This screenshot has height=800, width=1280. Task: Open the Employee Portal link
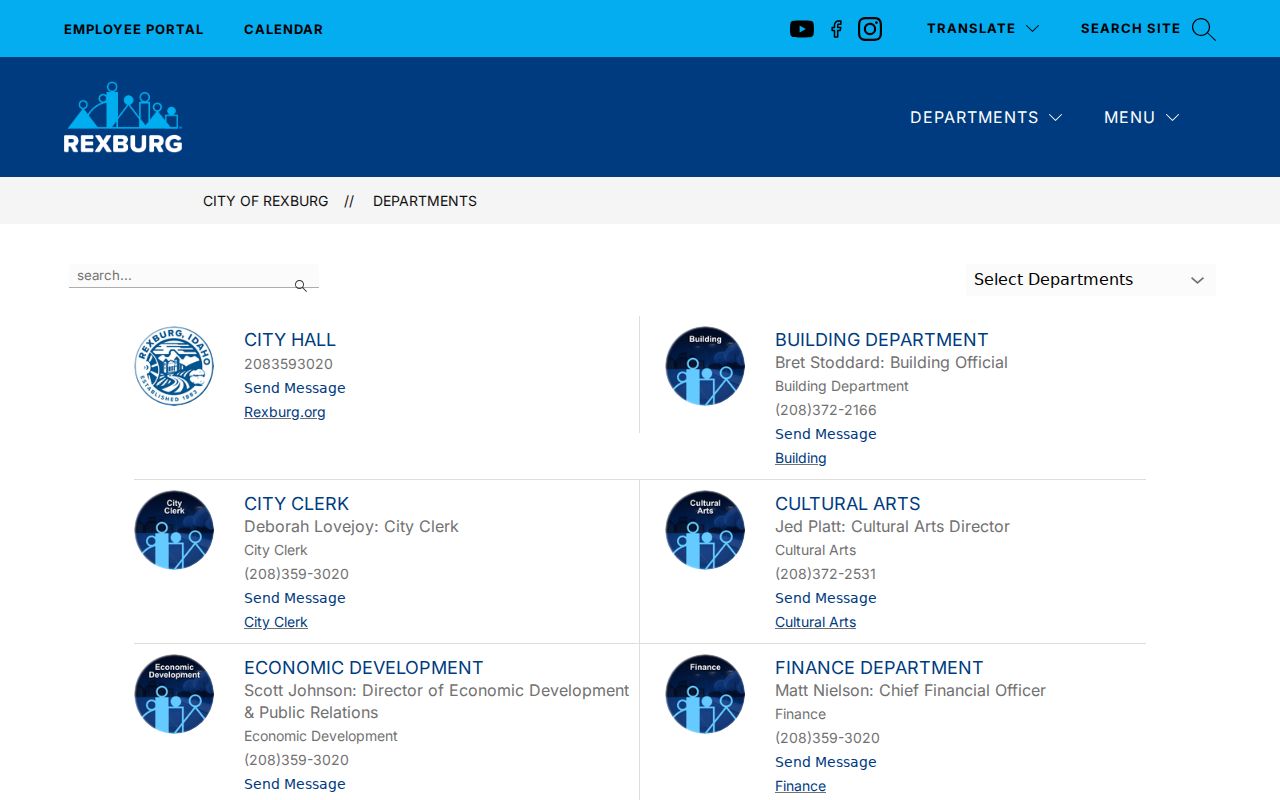134,29
